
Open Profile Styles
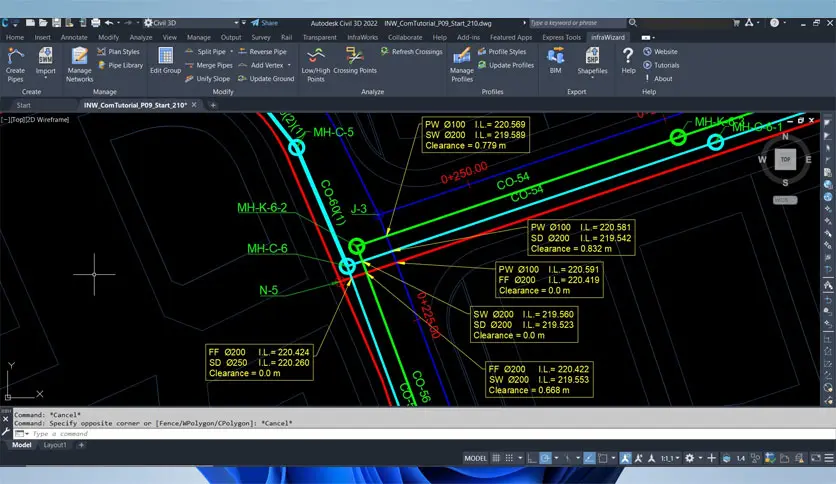click(x=502, y=52)
